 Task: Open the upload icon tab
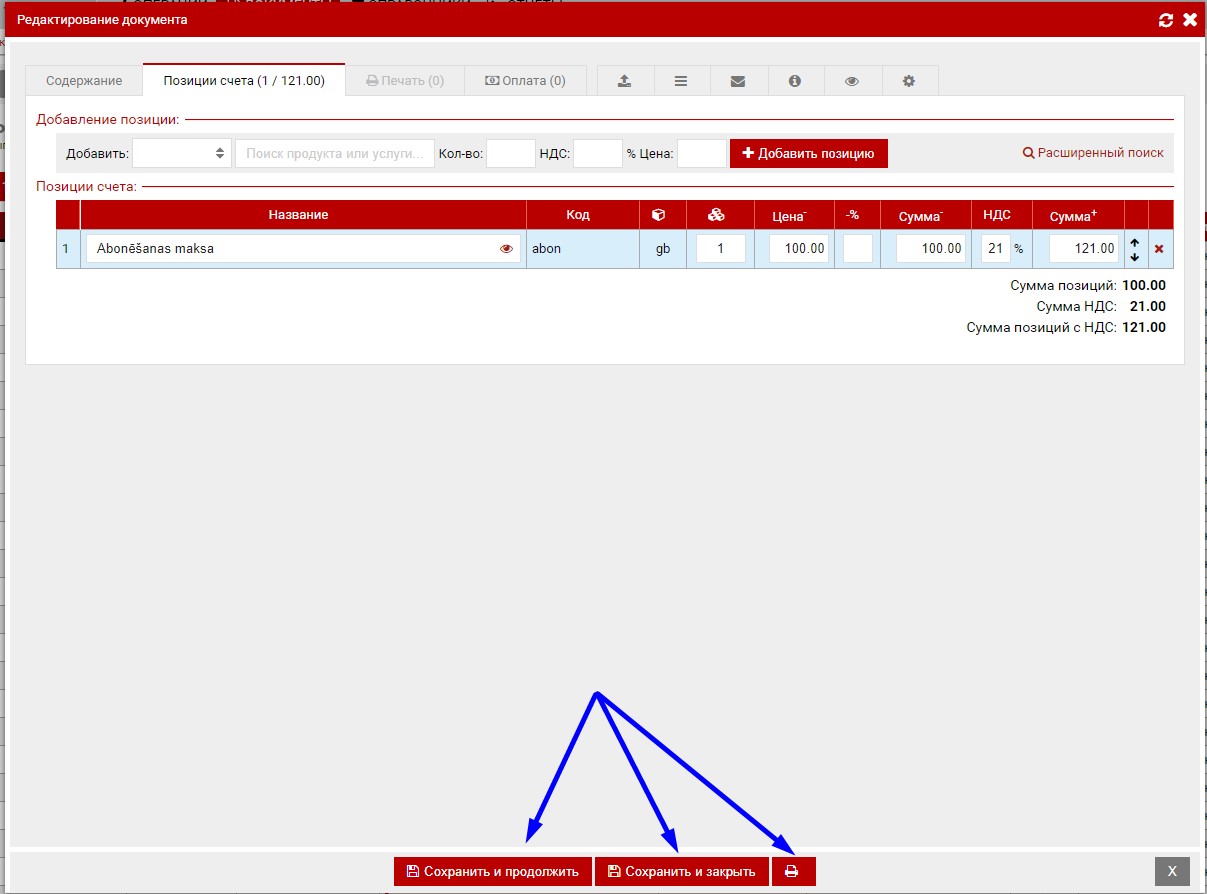625,81
